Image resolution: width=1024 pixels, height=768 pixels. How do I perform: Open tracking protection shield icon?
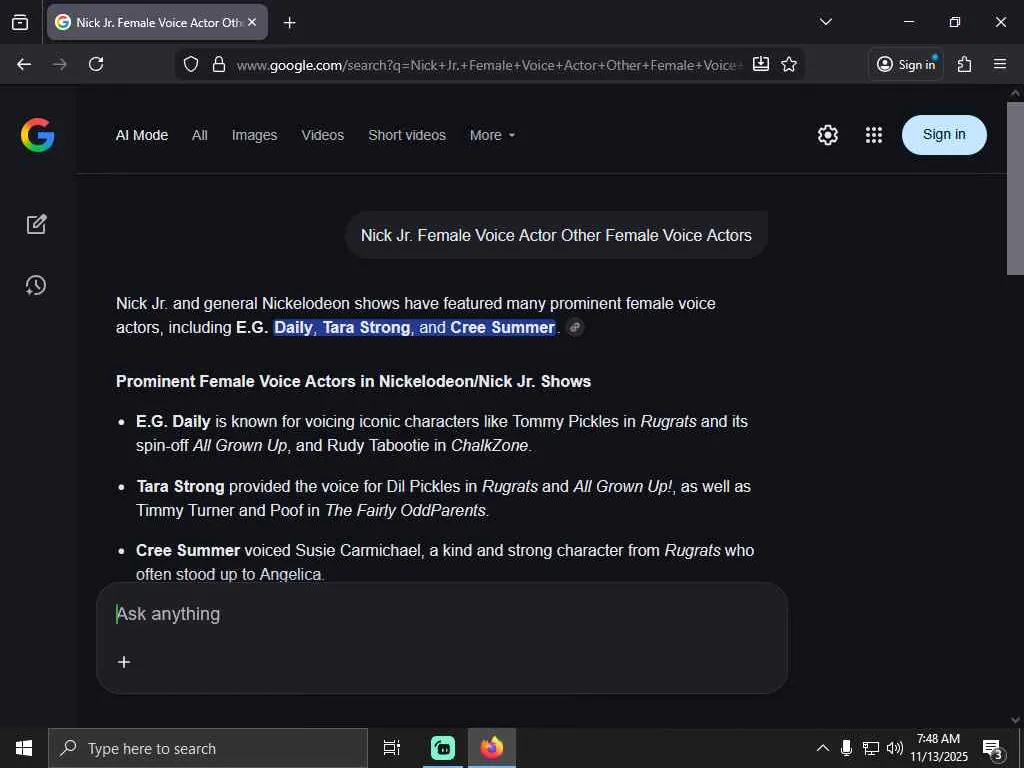click(191, 64)
